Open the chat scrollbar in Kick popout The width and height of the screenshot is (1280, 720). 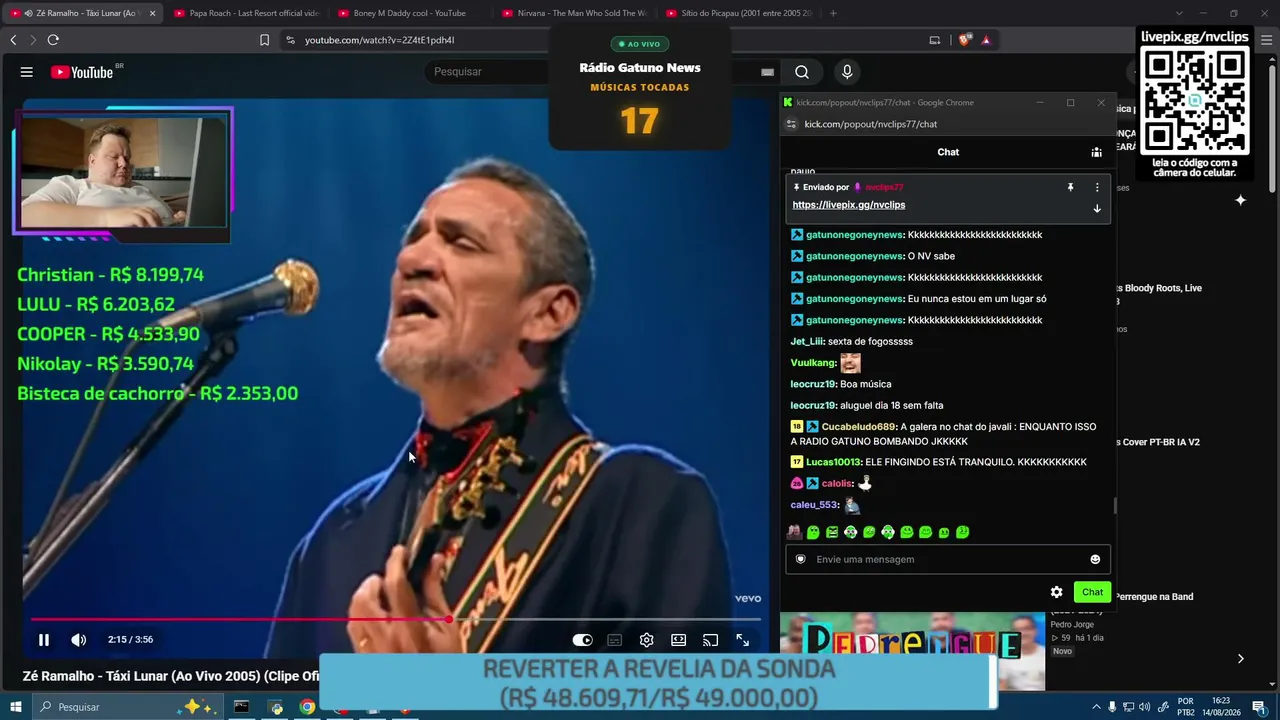pyautogui.click(x=1114, y=505)
